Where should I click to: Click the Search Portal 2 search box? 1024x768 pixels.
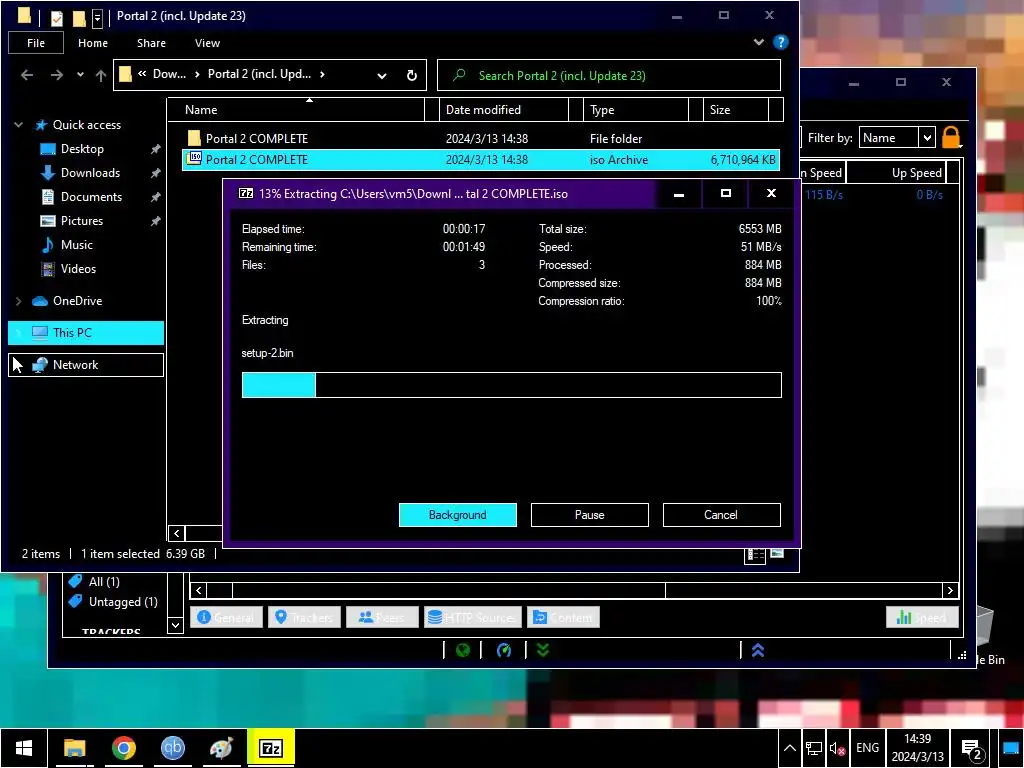coord(609,76)
